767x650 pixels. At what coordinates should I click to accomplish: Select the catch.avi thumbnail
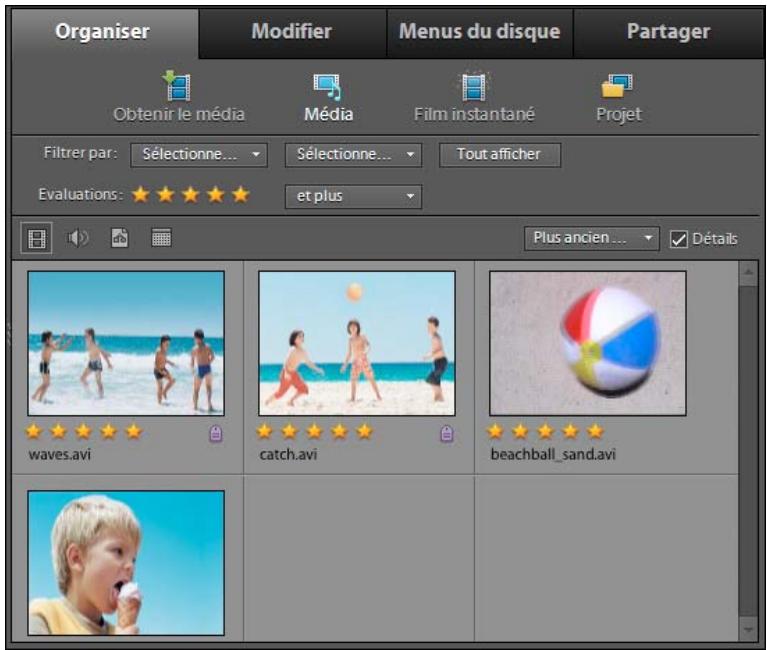click(357, 343)
